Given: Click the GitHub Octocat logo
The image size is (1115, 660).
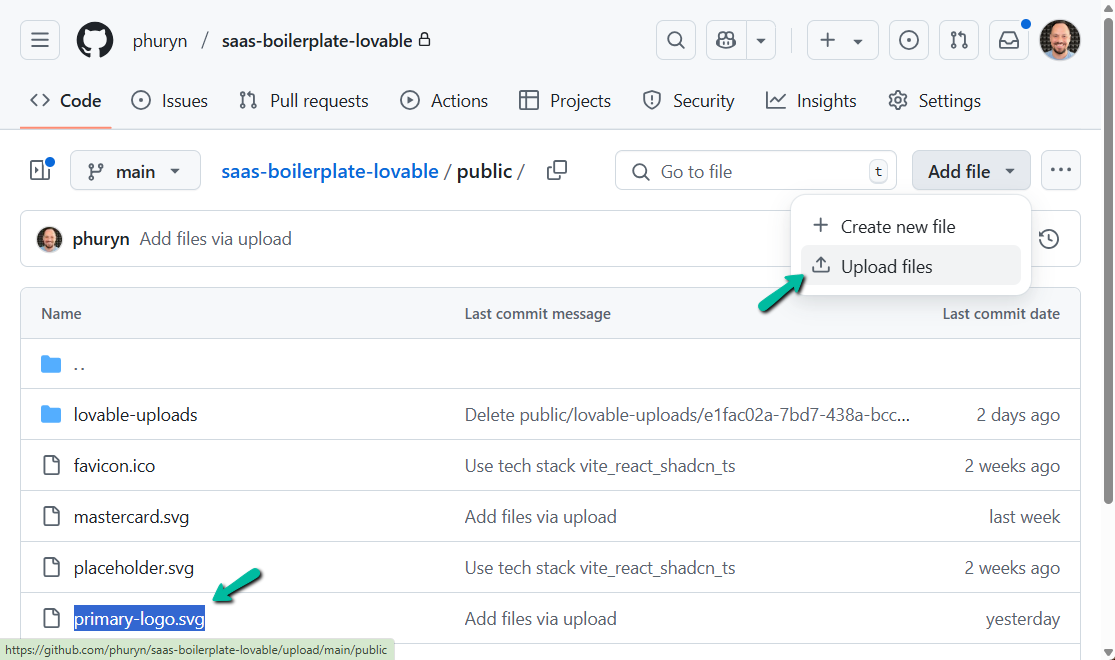Looking at the screenshot, I should coord(95,40).
